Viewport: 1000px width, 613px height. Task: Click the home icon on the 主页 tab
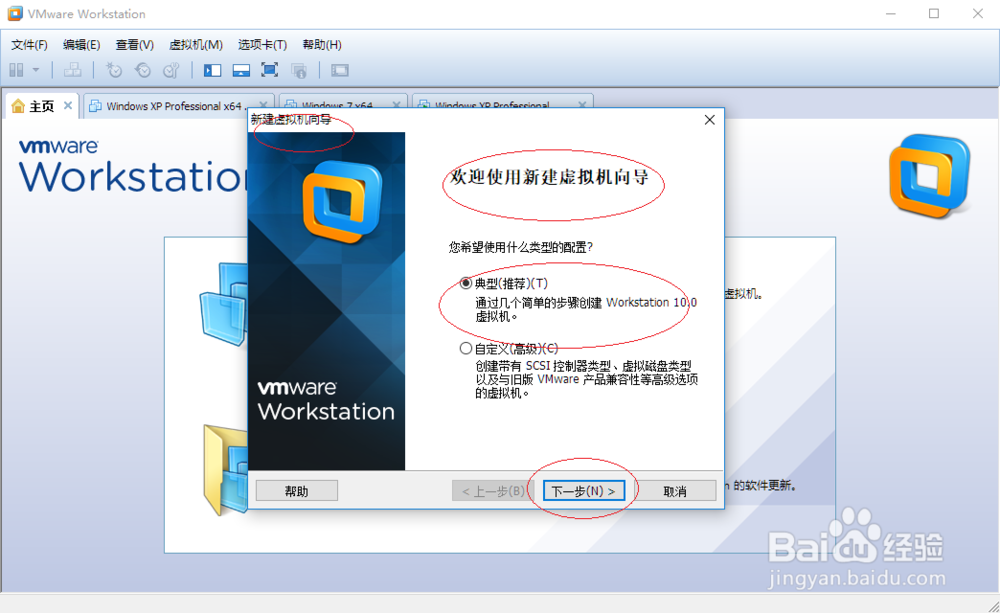[x=18, y=107]
